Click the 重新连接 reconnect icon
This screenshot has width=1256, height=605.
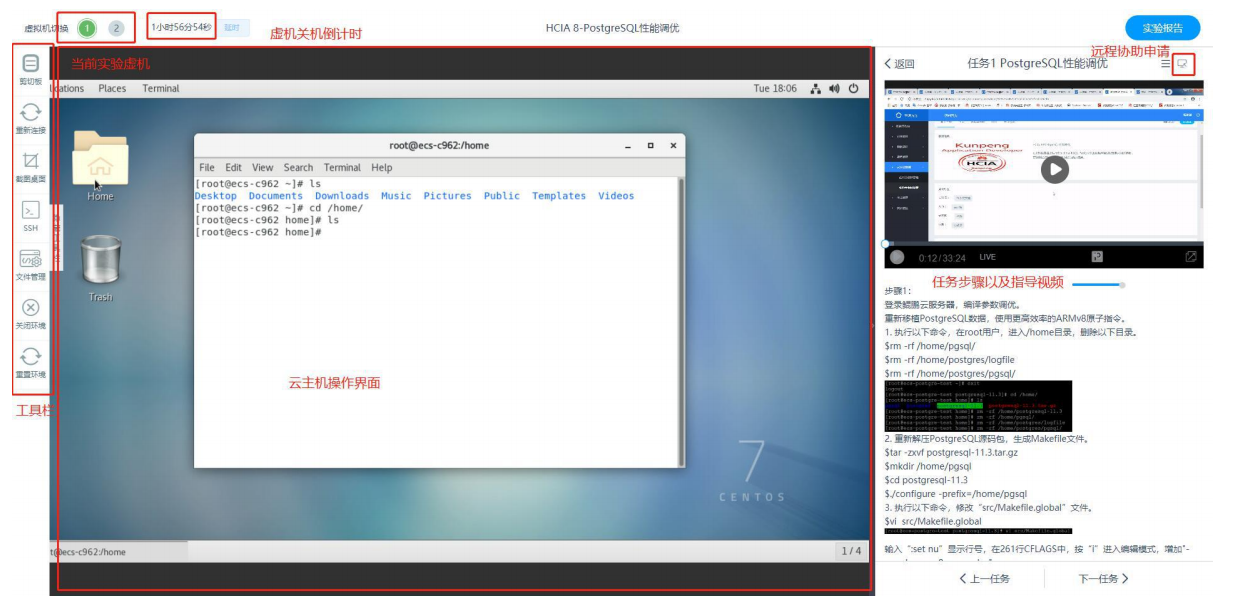(31, 112)
